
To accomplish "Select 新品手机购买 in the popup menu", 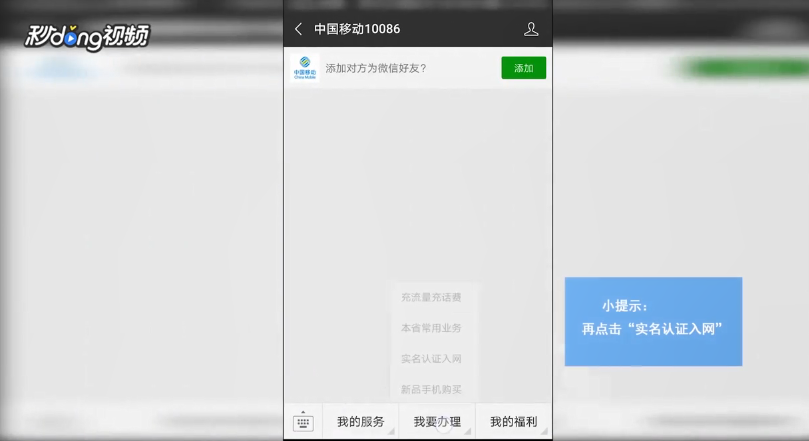I will [x=431, y=389].
